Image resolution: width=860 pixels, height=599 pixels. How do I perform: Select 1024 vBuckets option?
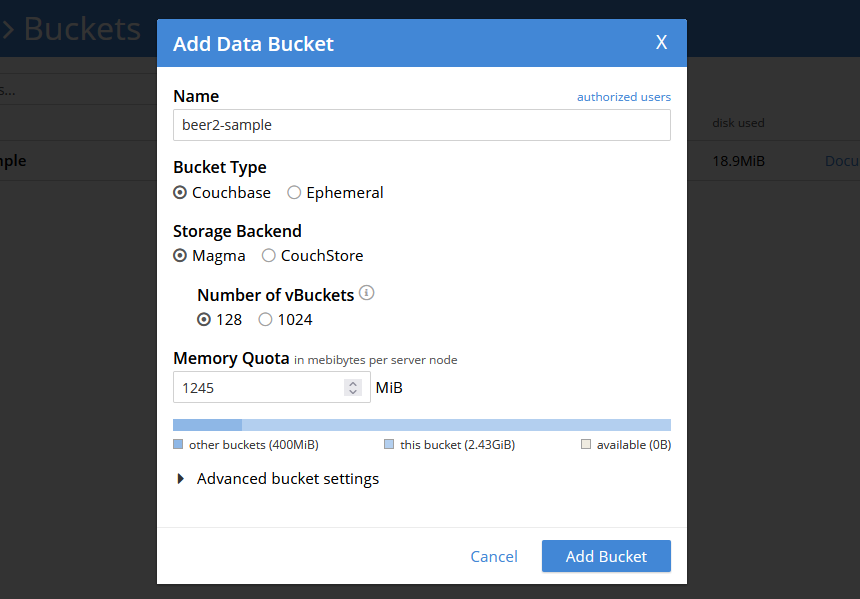point(265,319)
